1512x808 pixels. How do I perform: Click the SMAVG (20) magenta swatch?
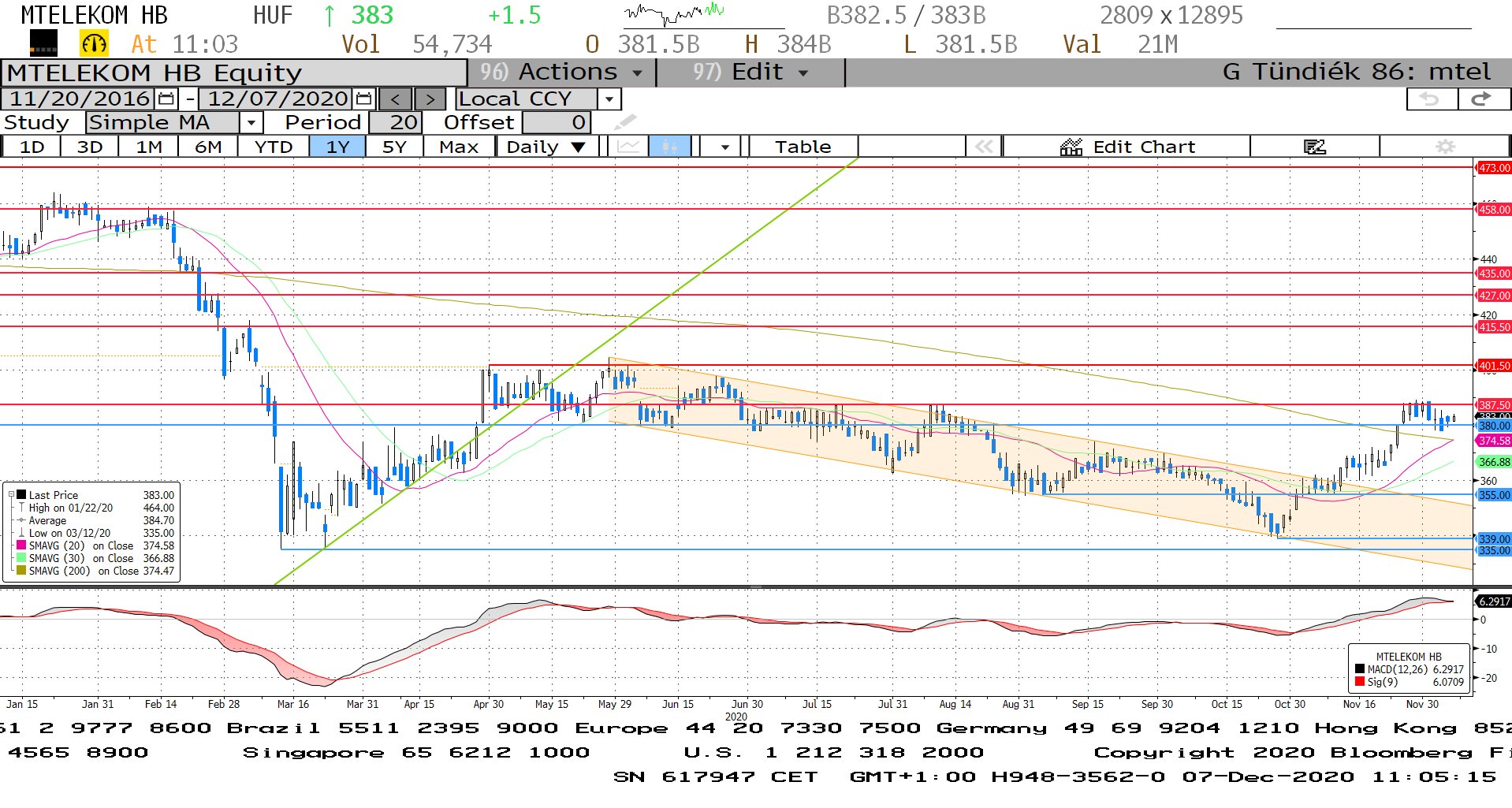point(21,545)
